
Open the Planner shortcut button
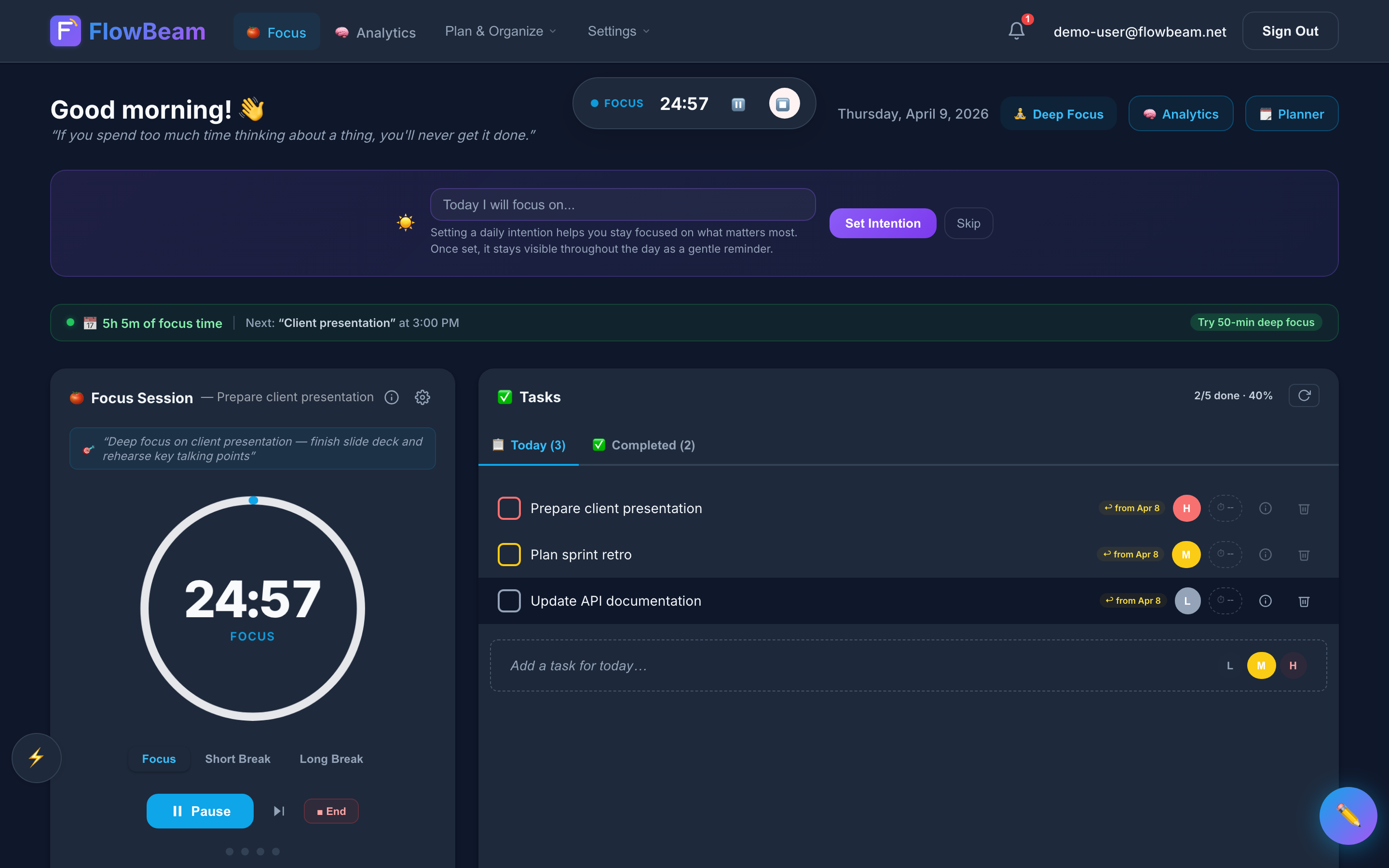coord(1292,114)
